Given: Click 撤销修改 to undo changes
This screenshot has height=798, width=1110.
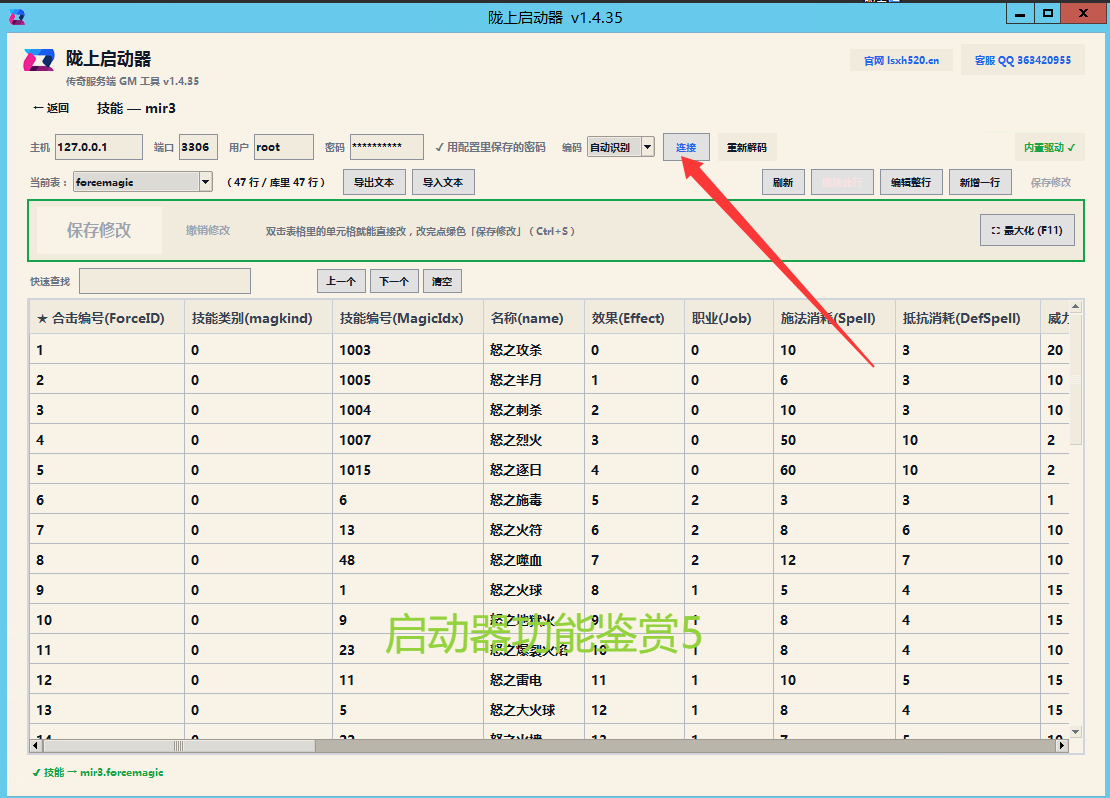Looking at the screenshot, I should coord(208,230).
